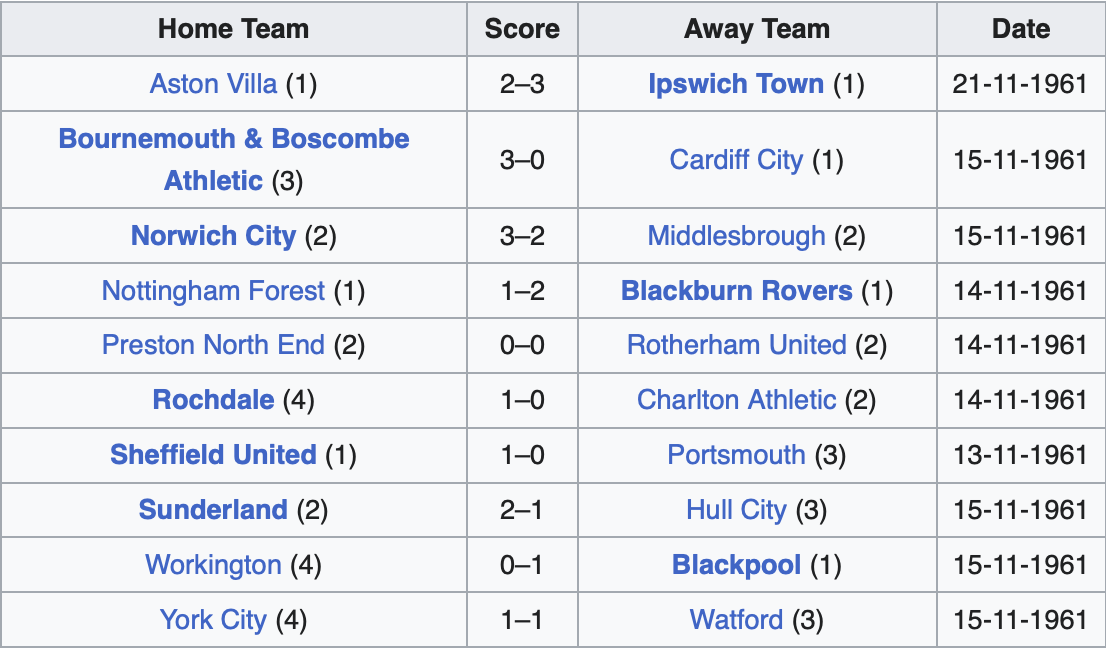Open the Aston Villa team link
The image size is (1106, 652).
tap(213, 84)
